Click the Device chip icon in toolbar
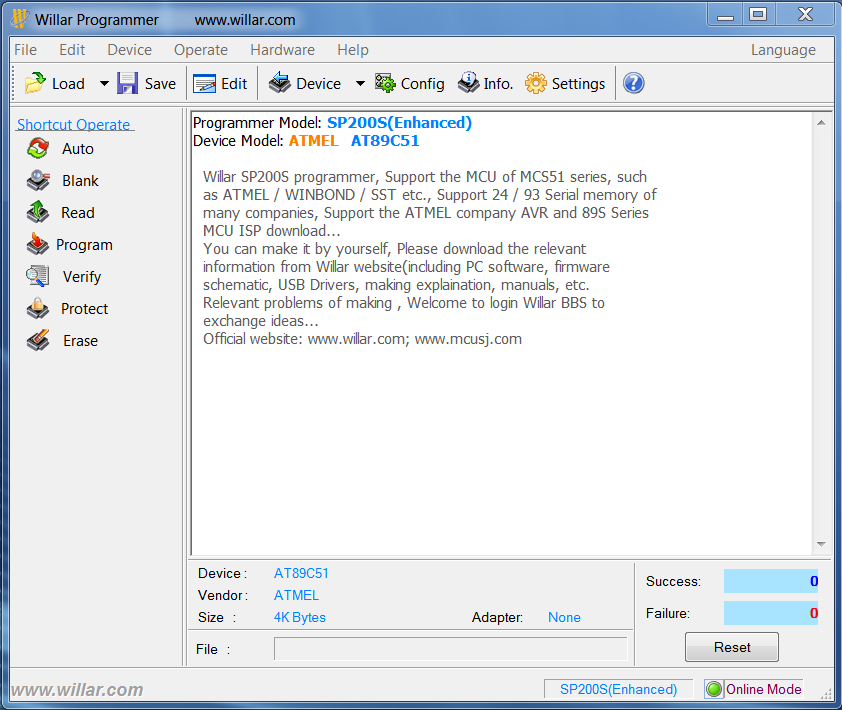The height and width of the screenshot is (710, 842). click(279, 83)
